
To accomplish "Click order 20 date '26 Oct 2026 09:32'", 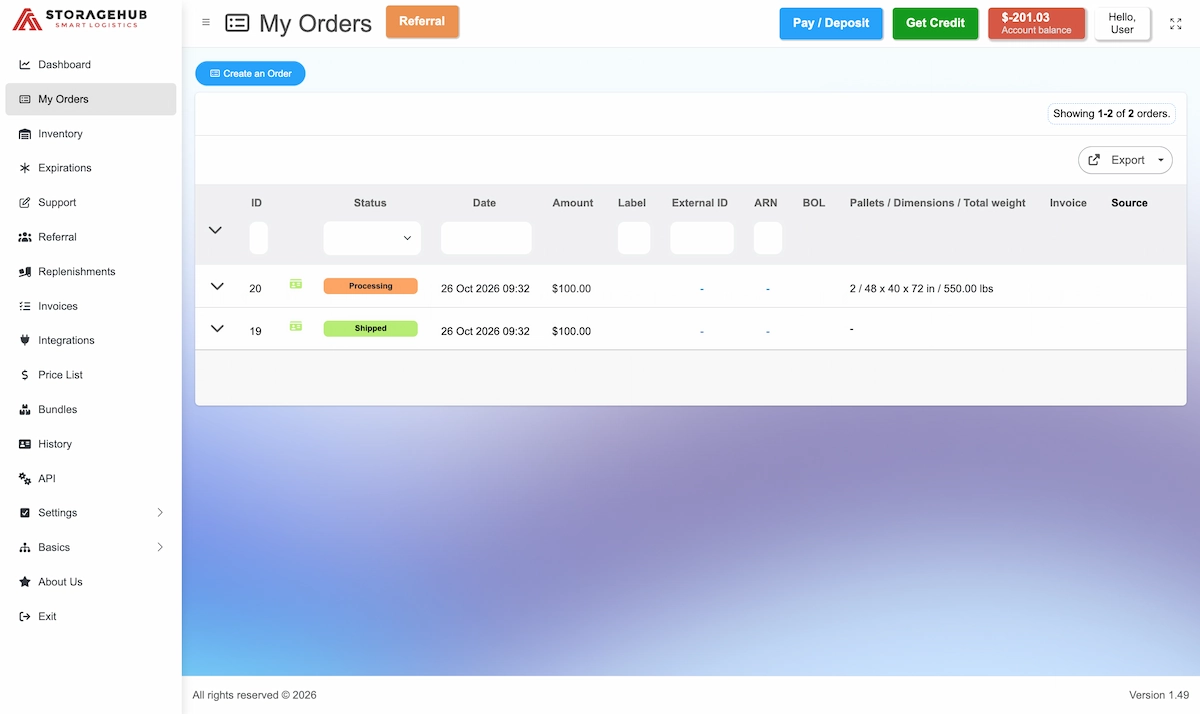I will 485,289.
